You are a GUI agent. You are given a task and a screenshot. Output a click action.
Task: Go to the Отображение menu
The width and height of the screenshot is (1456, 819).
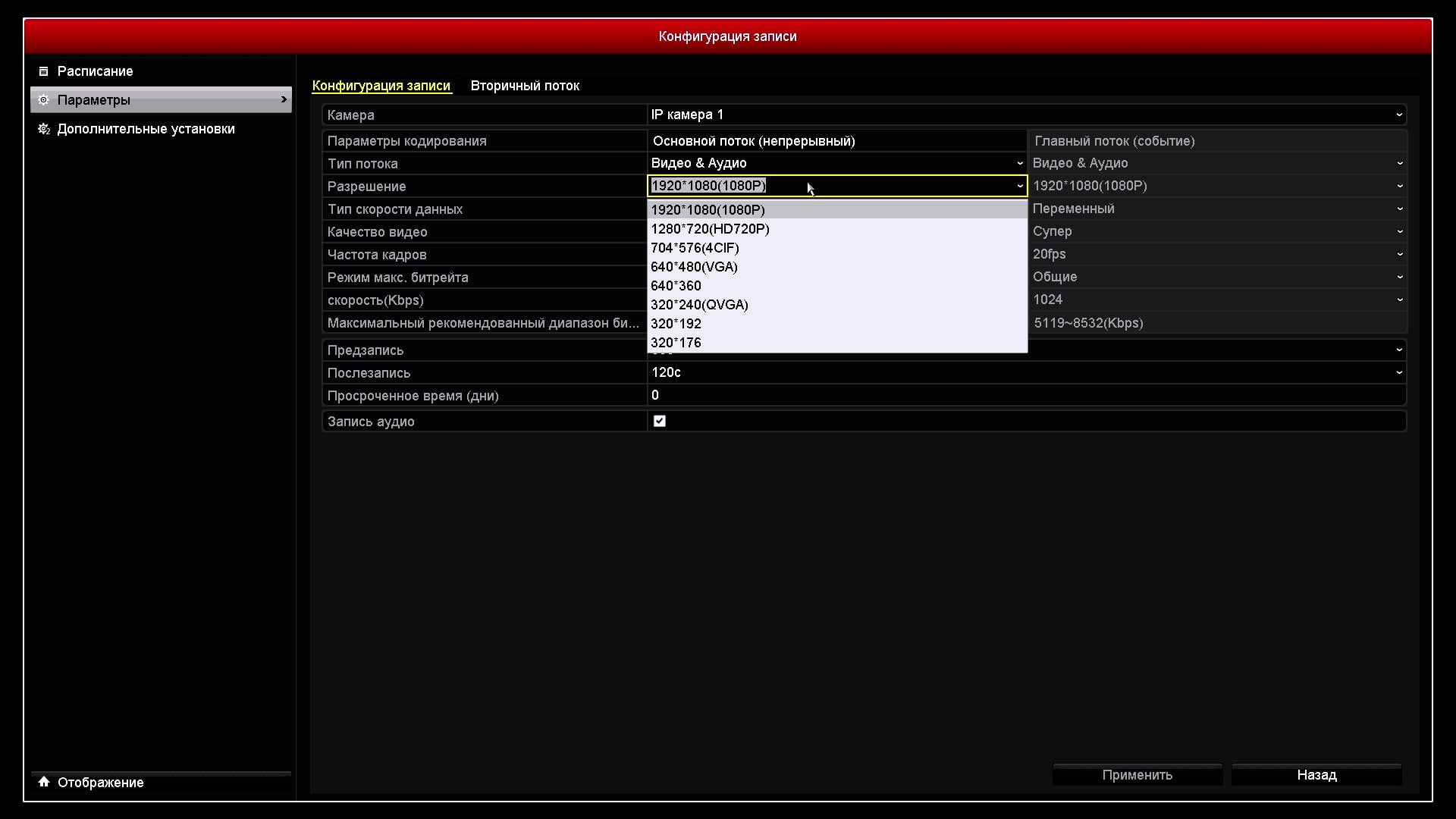click(161, 783)
